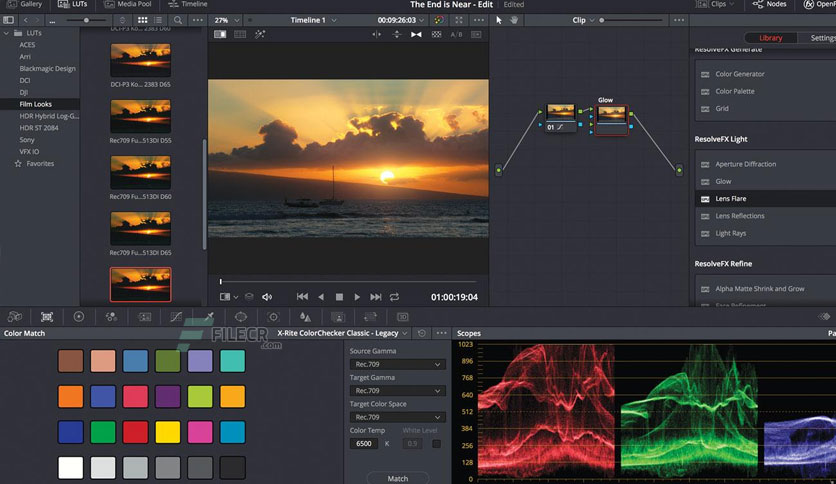
Task: Click the Qualifier eyedropper palette icon
Action: click(209, 316)
